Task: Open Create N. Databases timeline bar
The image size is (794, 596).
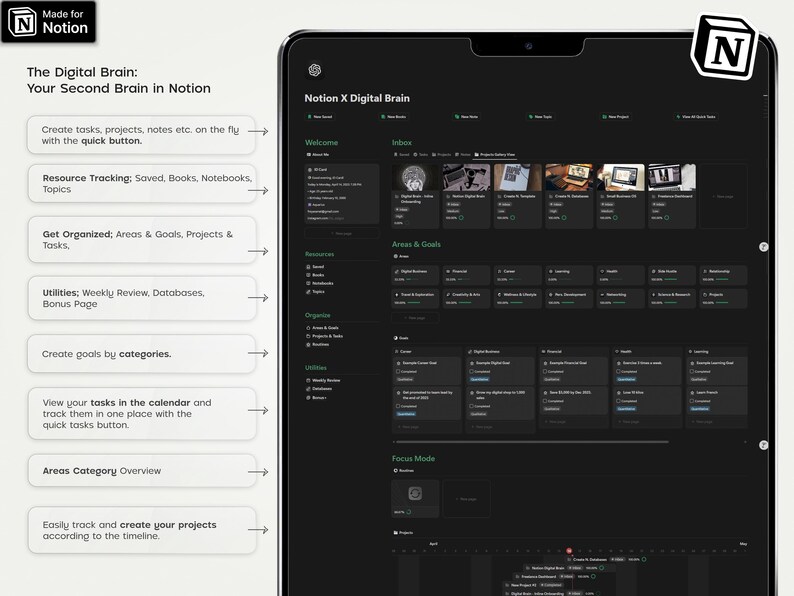Action: coord(606,560)
